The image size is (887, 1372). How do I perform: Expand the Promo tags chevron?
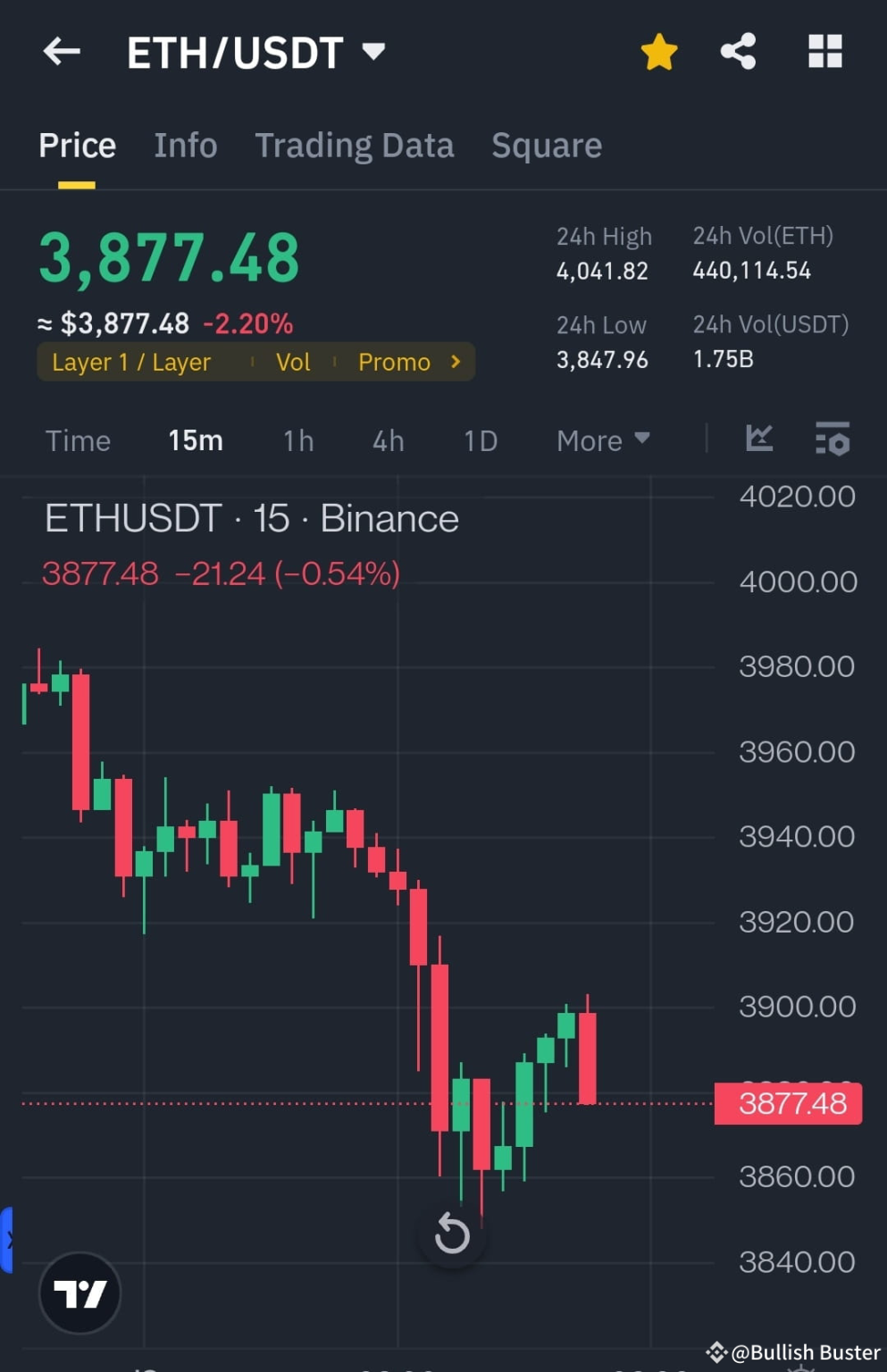click(x=456, y=362)
